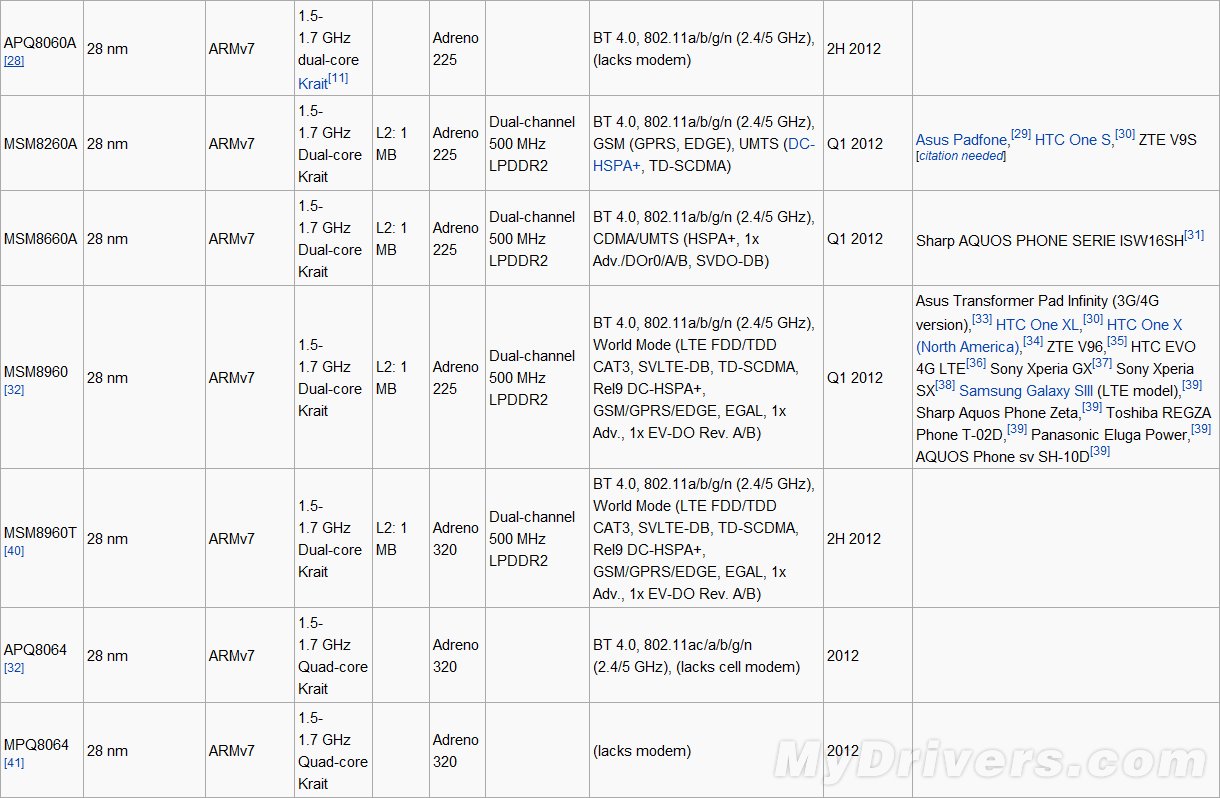
Task: Open reference [28] under APQ8060A
Action: click(14, 61)
